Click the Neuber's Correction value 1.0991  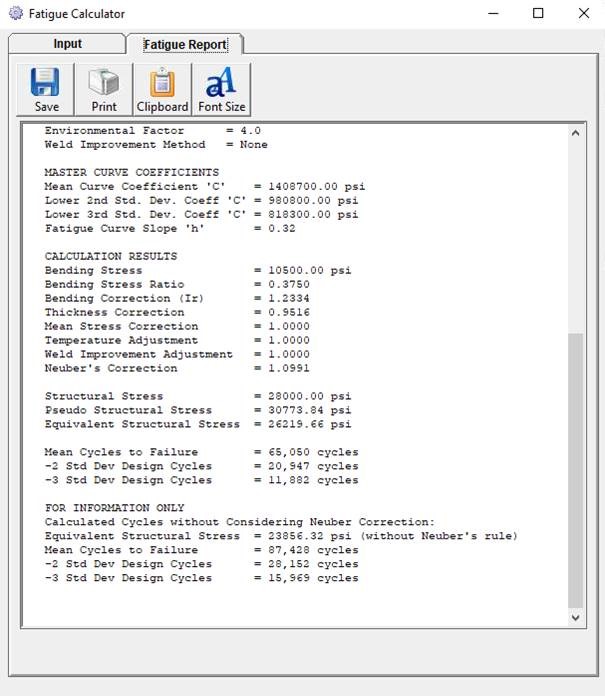289,368
